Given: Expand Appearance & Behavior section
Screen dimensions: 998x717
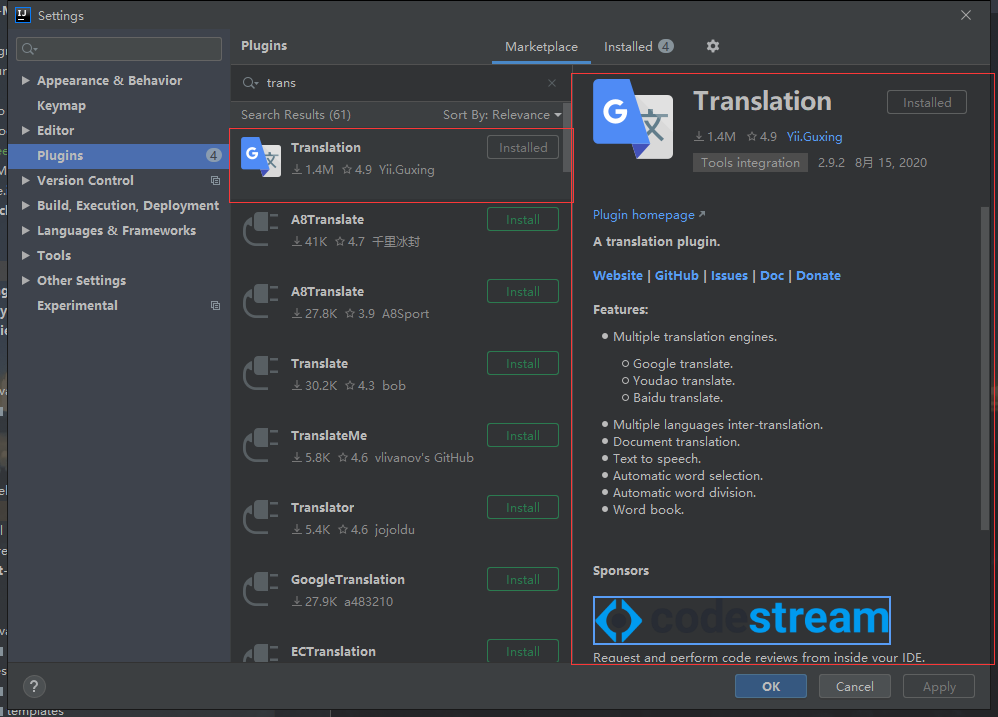Looking at the screenshot, I should tap(25, 80).
